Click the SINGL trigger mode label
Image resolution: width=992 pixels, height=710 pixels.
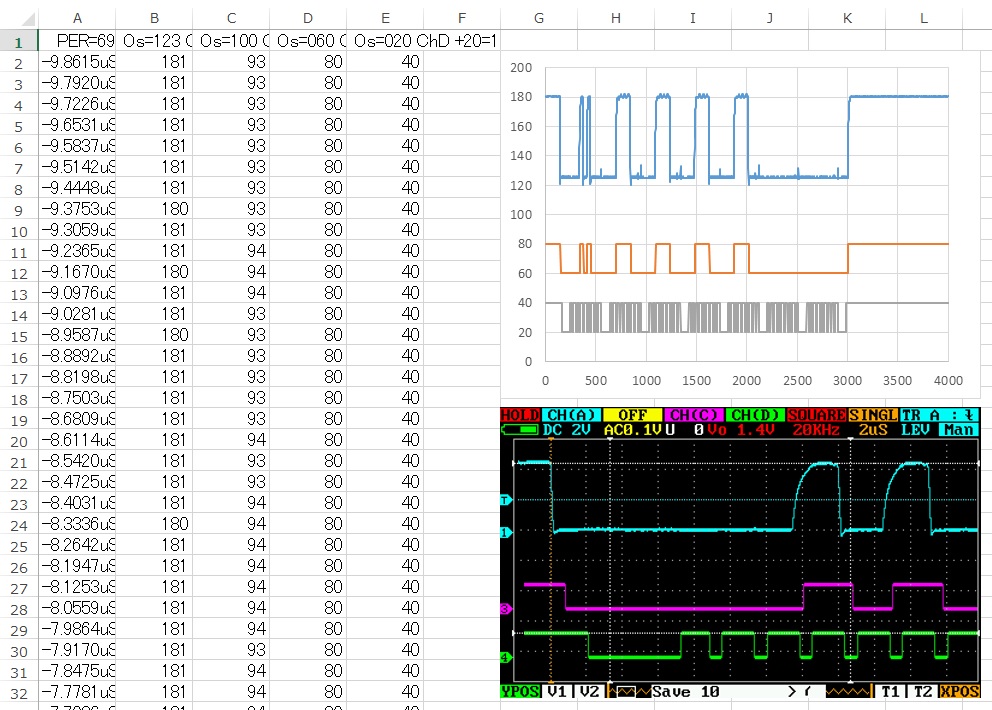click(x=872, y=415)
